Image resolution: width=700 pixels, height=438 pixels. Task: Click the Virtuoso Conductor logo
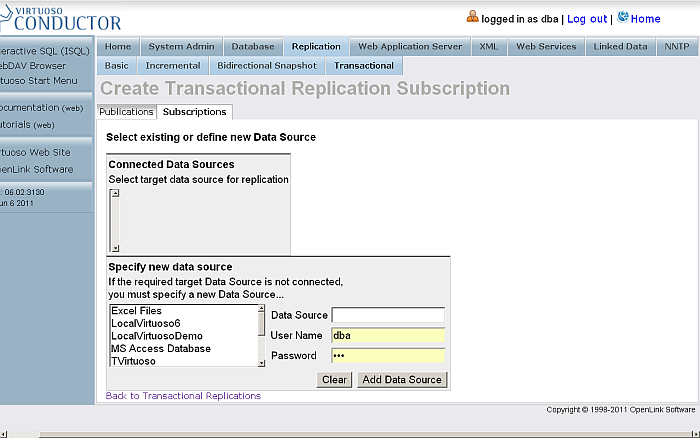(x=61, y=18)
